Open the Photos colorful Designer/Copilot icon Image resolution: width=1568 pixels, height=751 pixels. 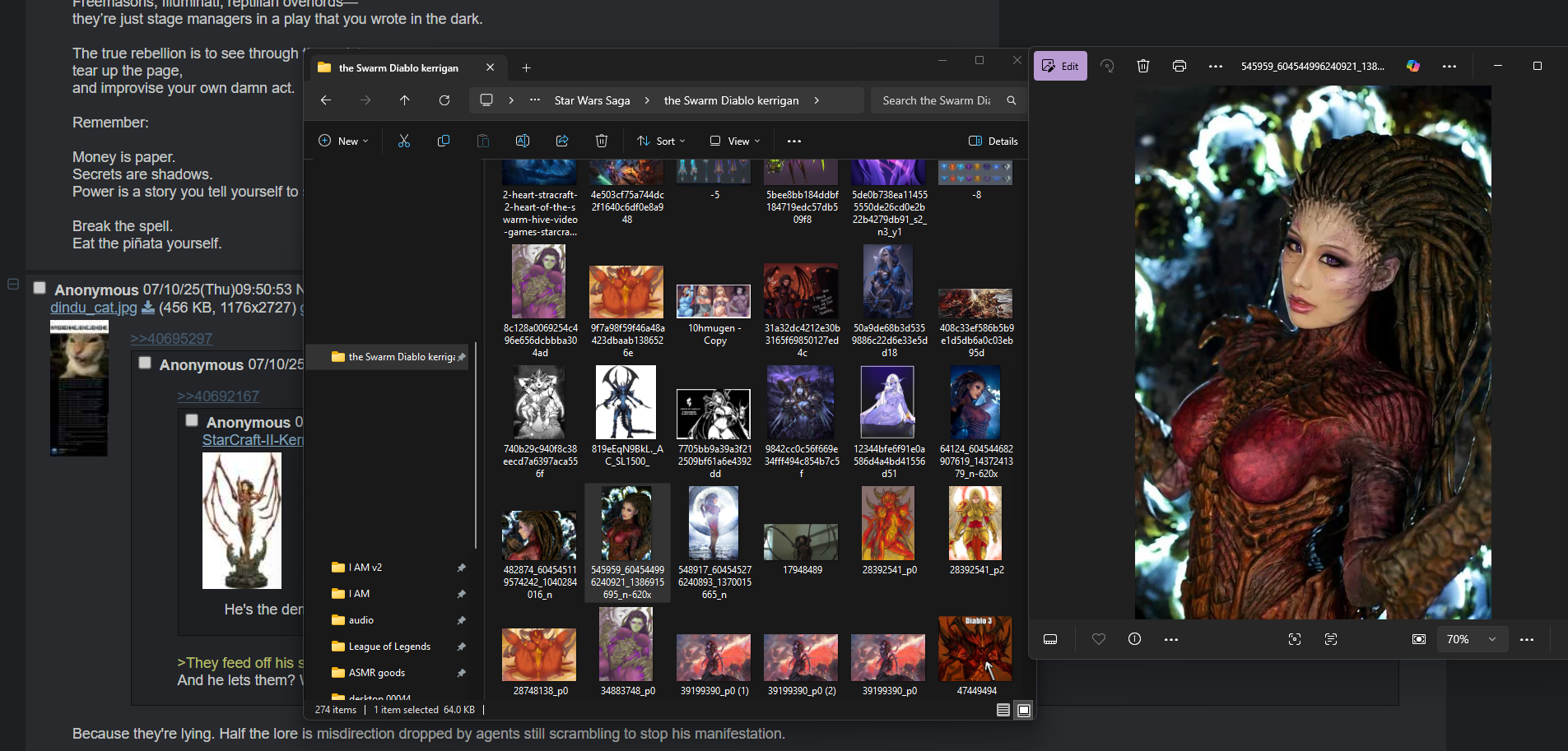point(1413,66)
